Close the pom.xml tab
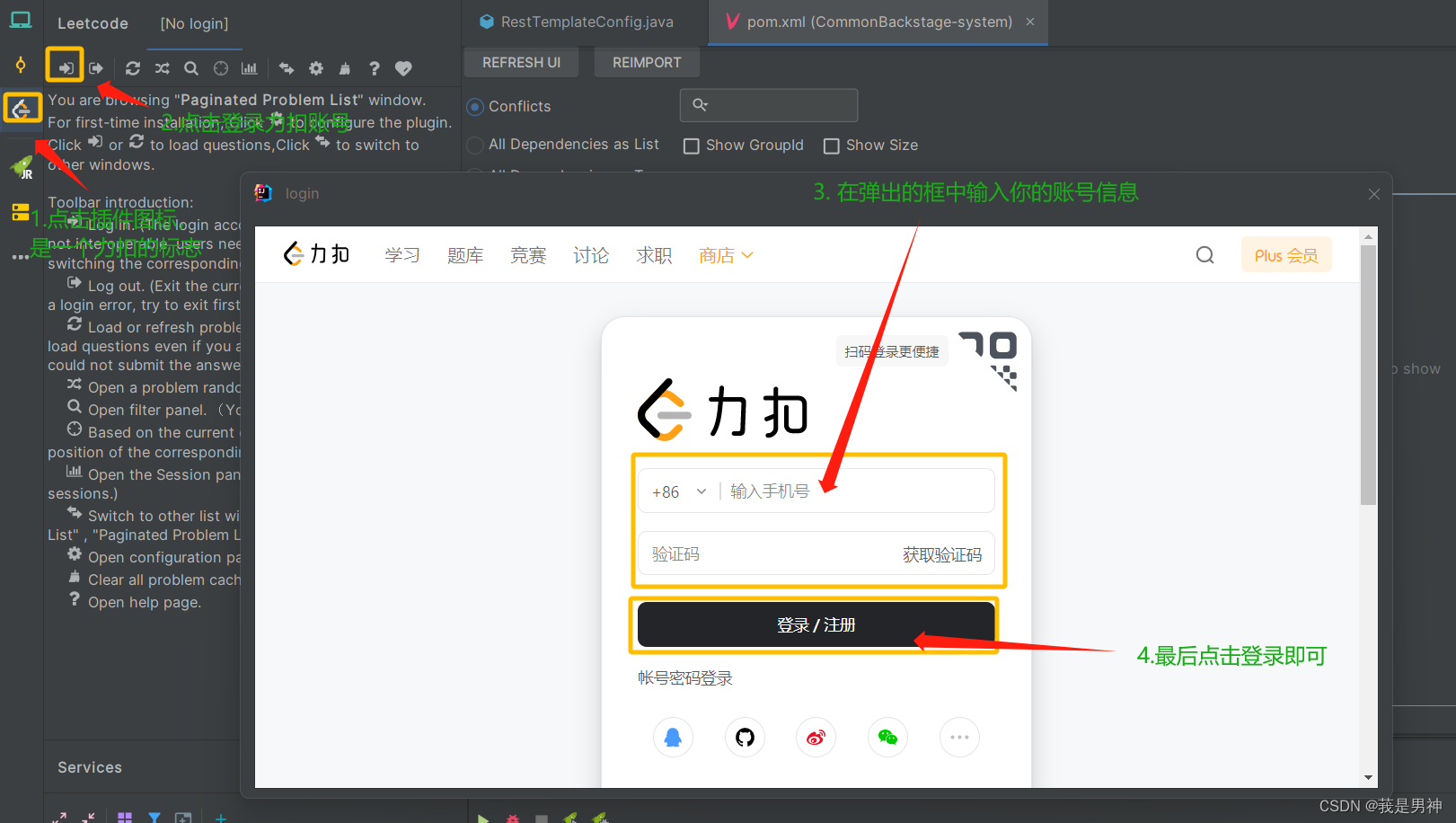 [x=1030, y=22]
